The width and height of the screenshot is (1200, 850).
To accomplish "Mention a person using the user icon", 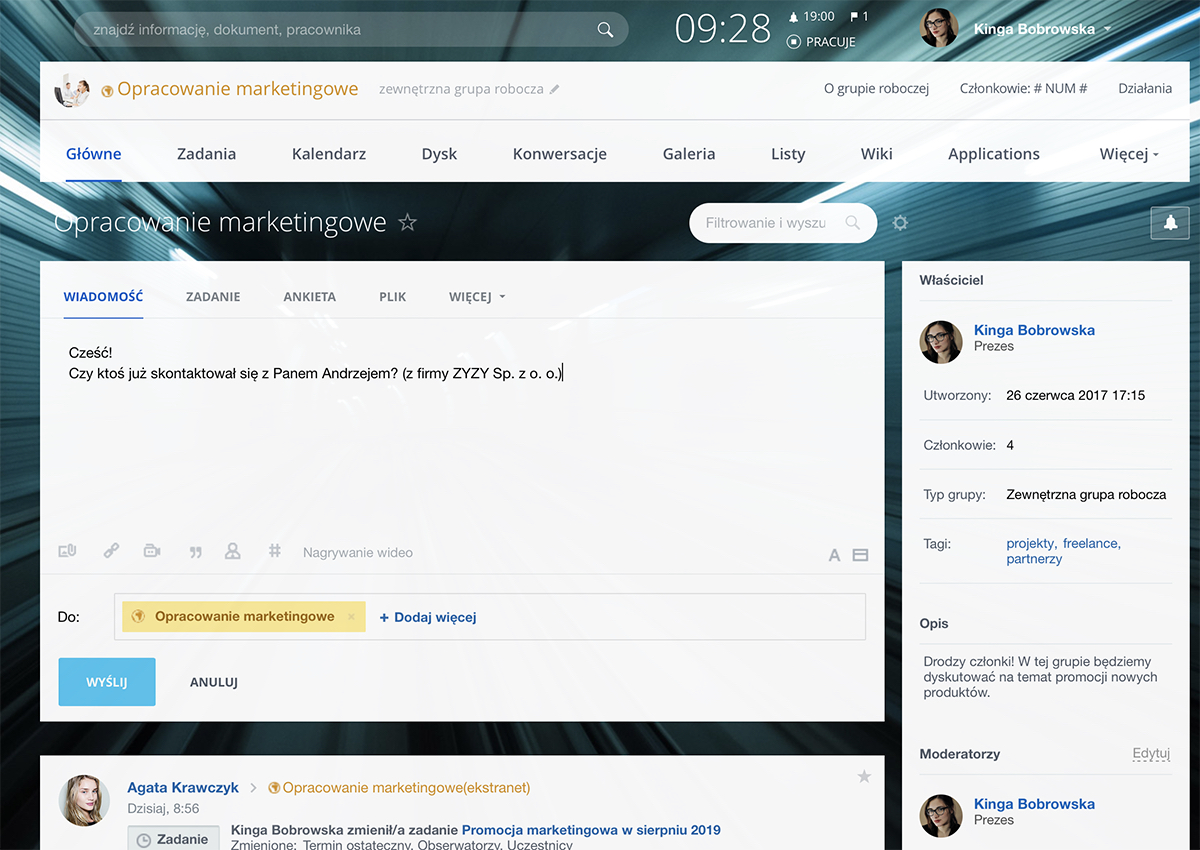I will pos(233,551).
